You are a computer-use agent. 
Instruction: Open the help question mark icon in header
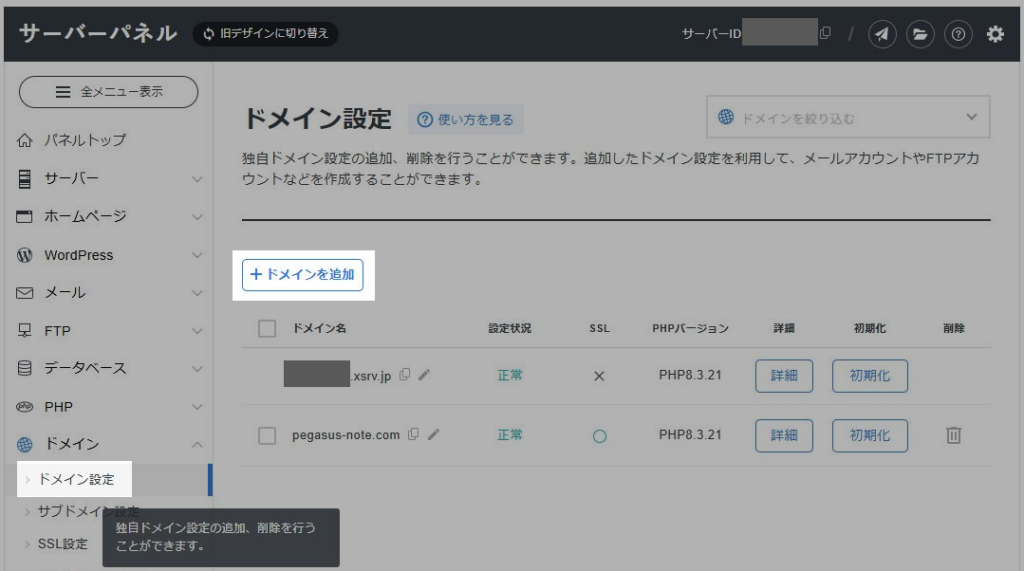pos(958,34)
